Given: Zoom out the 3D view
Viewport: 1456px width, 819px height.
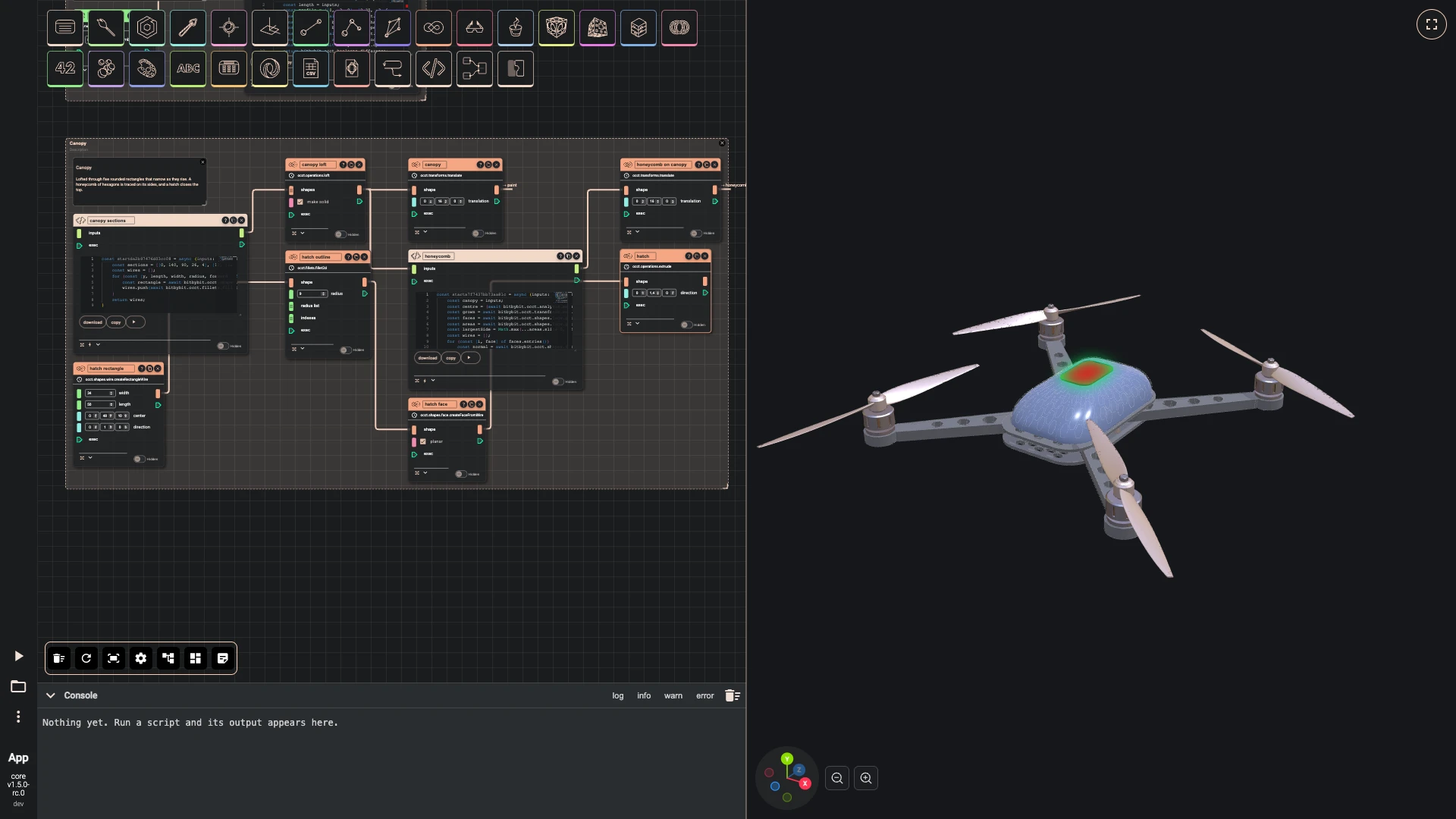Looking at the screenshot, I should (837, 778).
